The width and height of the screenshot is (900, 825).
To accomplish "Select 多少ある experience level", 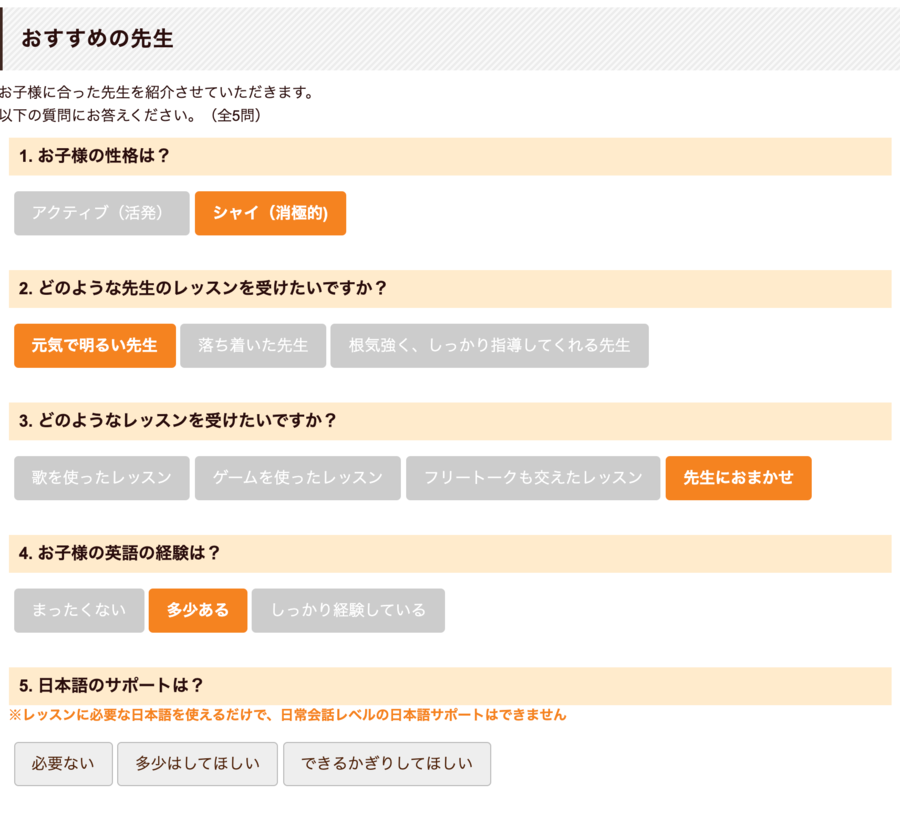I will 198,610.
